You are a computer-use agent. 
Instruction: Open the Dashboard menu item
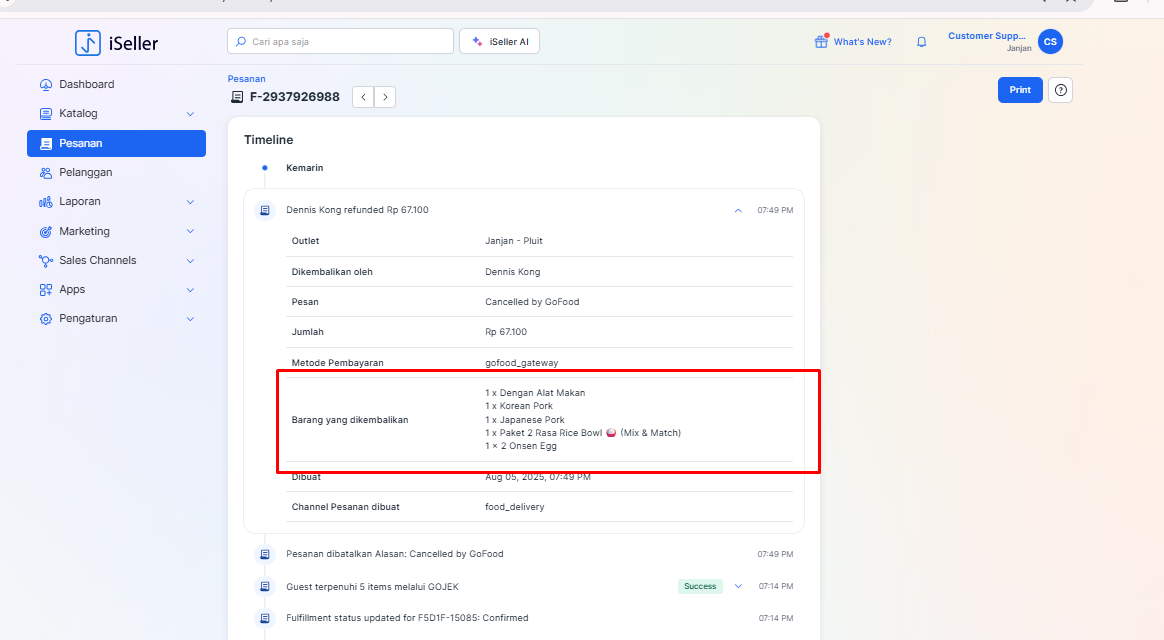click(x=86, y=85)
